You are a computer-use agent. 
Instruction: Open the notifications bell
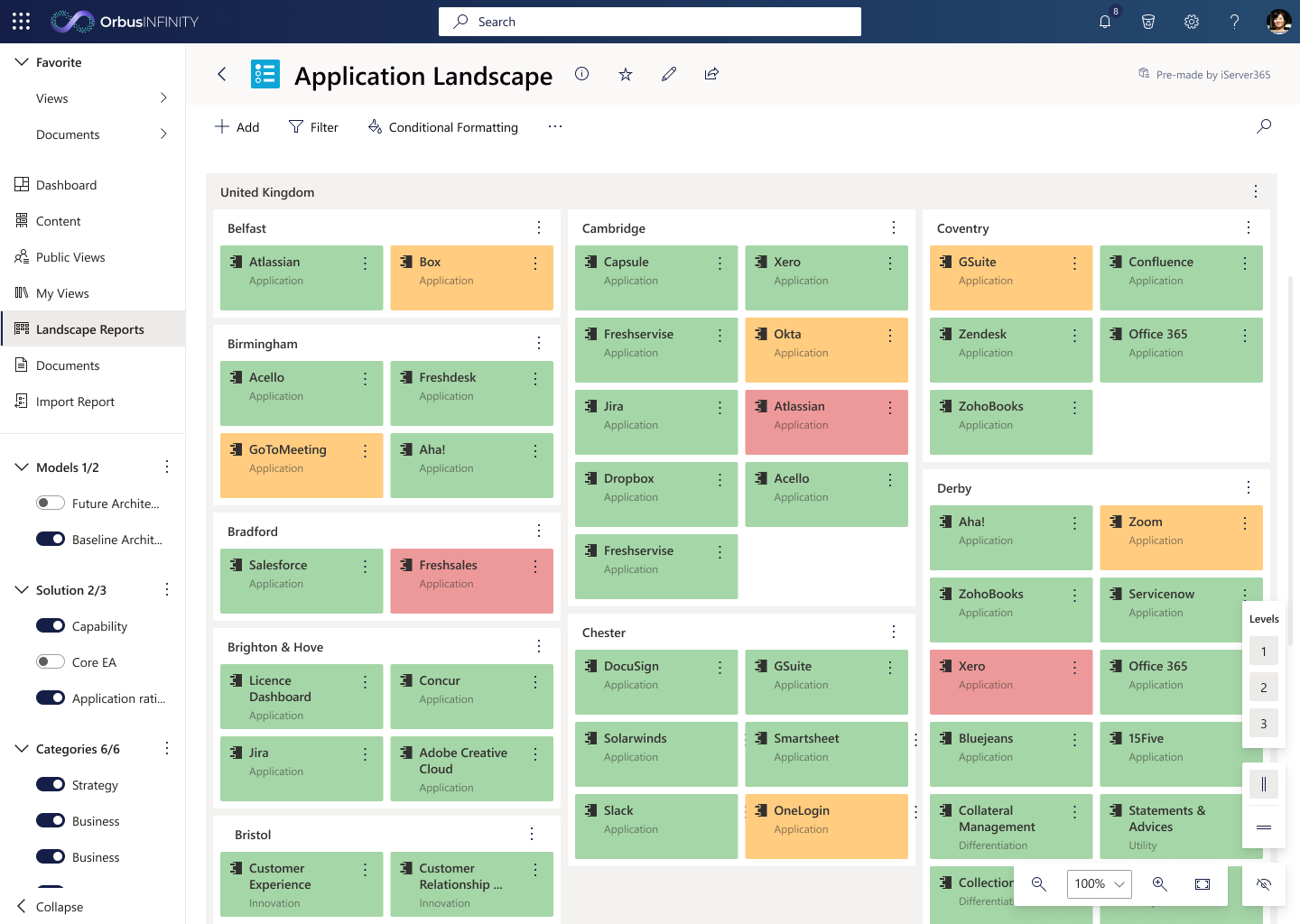(1105, 22)
